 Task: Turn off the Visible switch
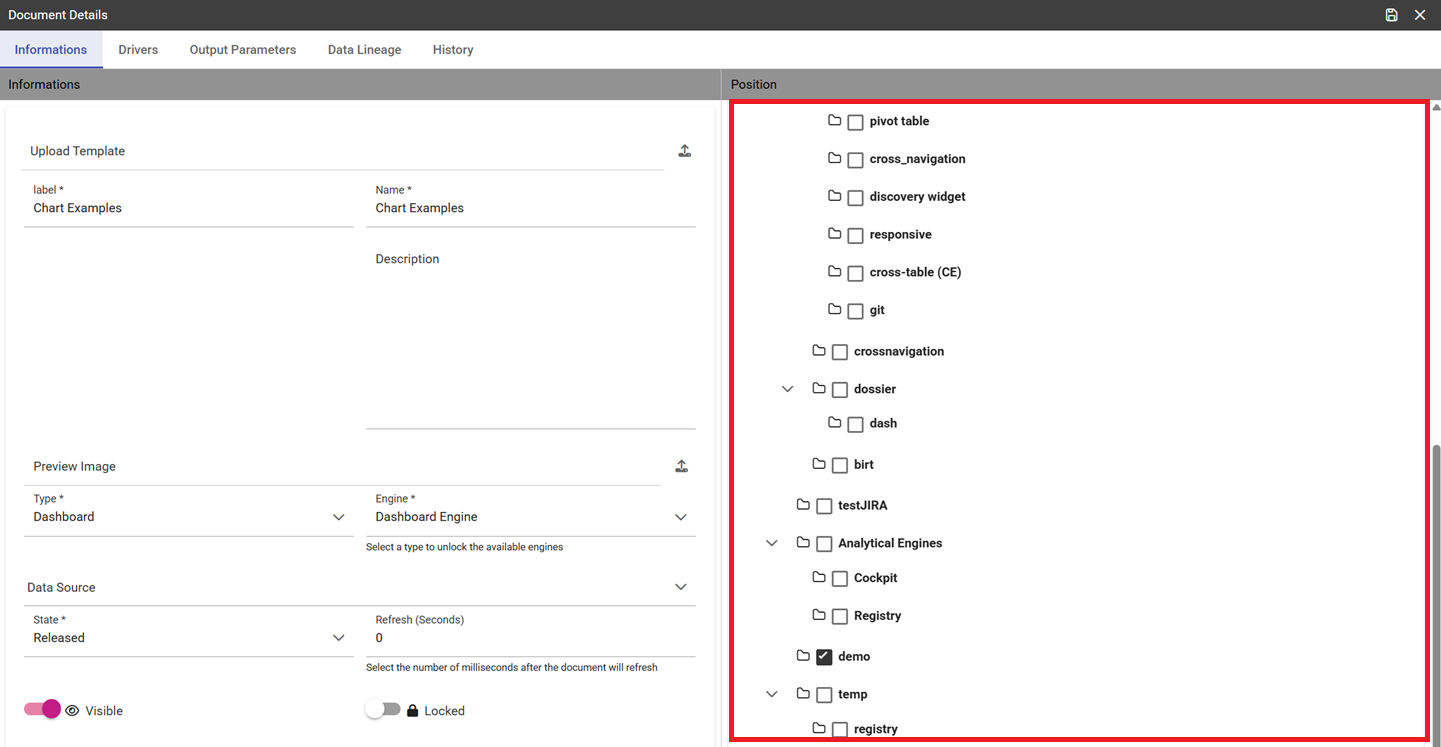(x=42, y=709)
